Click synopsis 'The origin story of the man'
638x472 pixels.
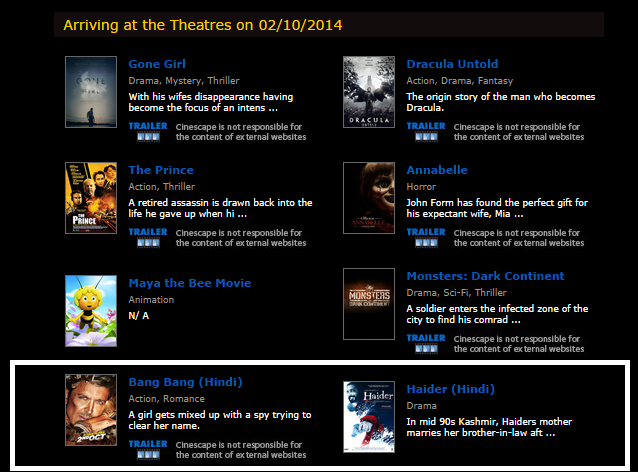[x=500, y=102]
